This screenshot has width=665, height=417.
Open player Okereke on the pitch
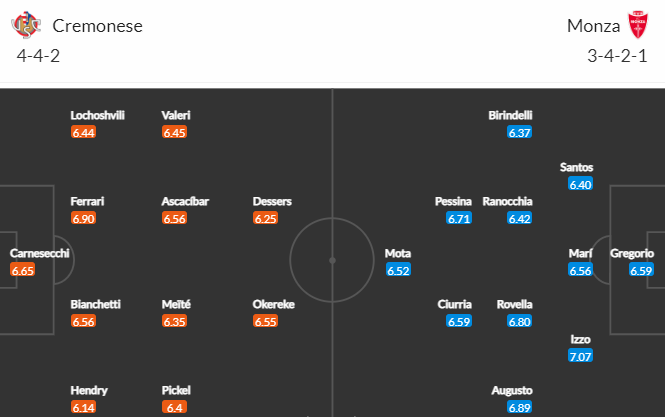click(274, 304)
